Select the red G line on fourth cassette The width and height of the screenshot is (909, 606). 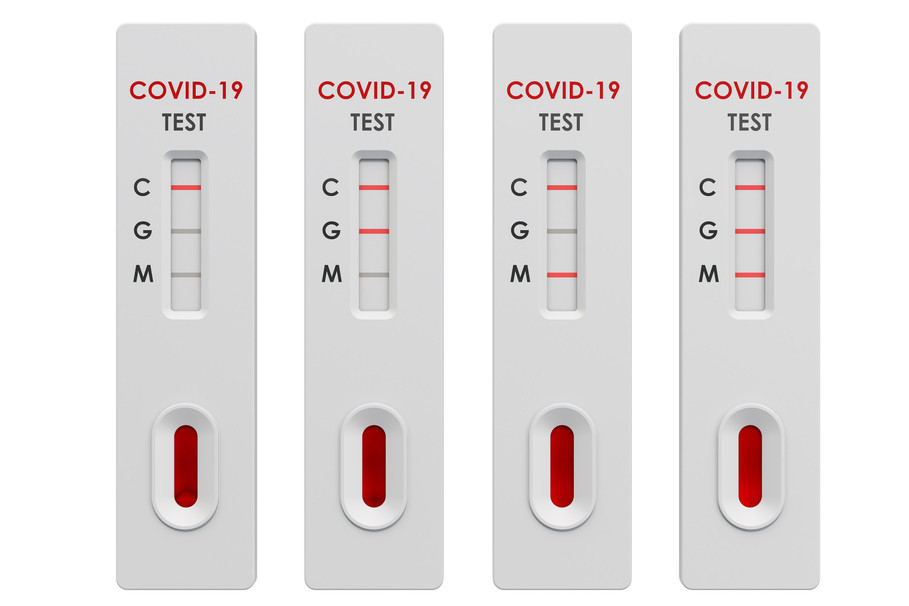[x=750, y=231]
